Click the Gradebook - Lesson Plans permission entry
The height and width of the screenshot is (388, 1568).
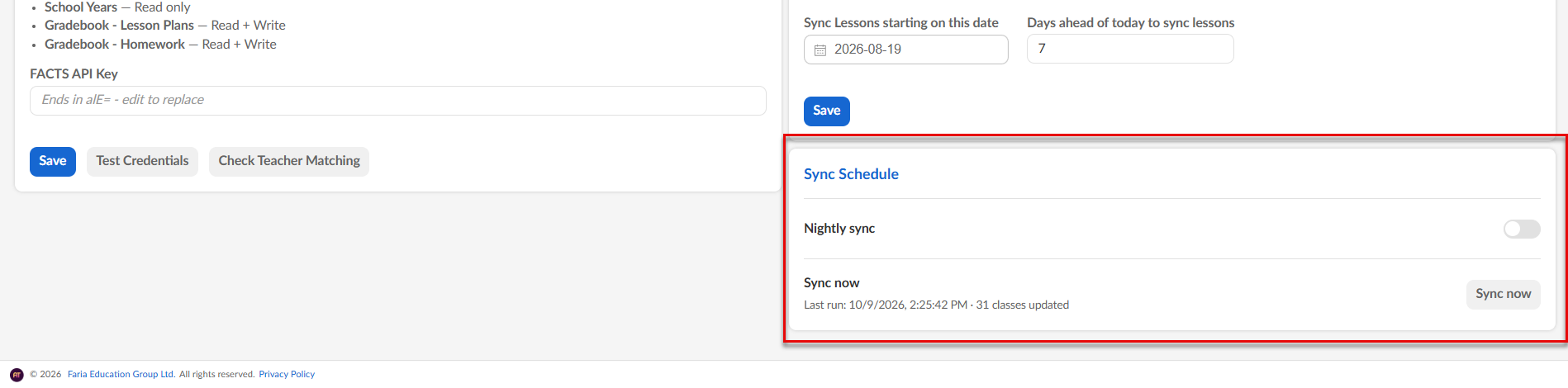[165, 26]
